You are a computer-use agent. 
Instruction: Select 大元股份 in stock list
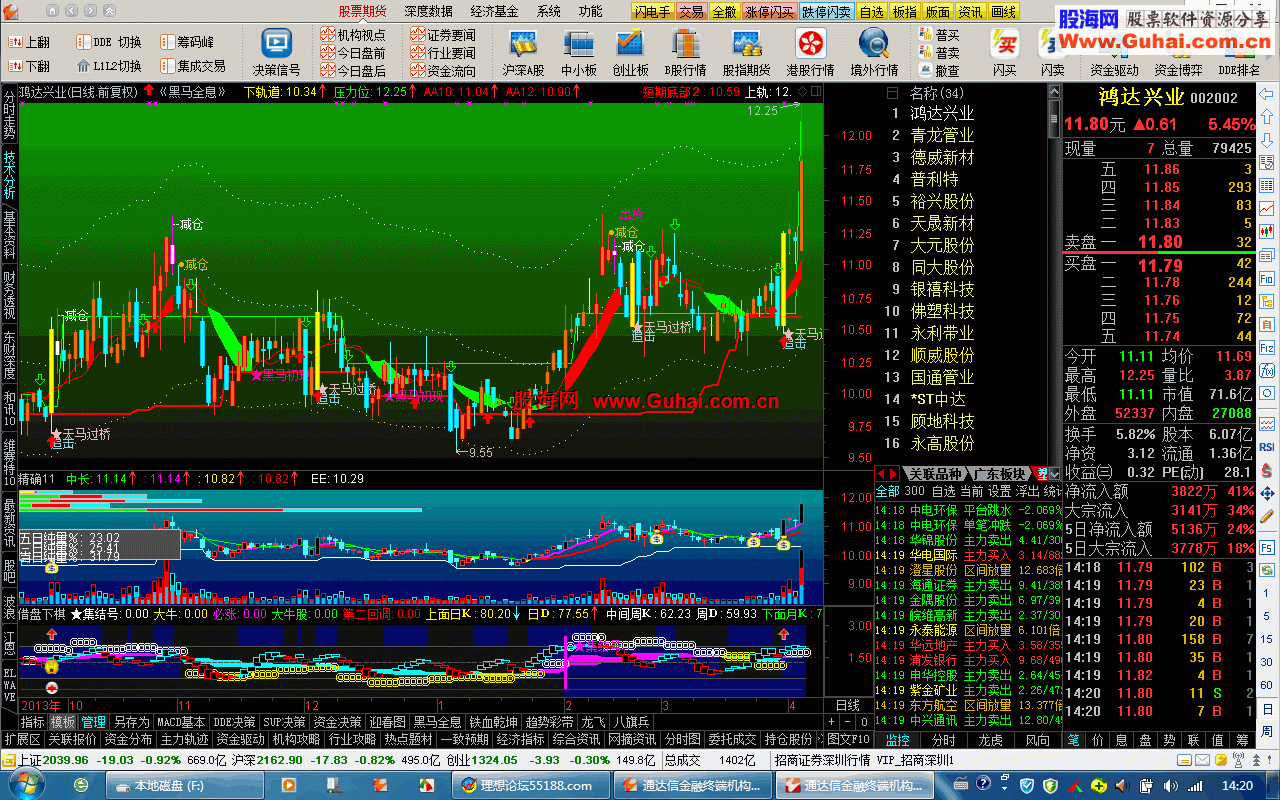pyautogui.click(x=942, y=245)
